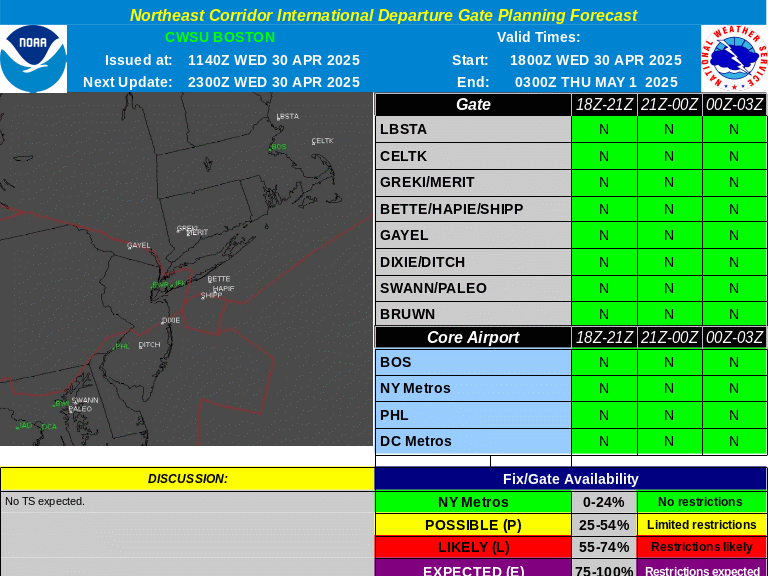Screen dimensions: 768x576
Task: Click 00Z-03Z header in Gate table
Action: coord(734,104)
